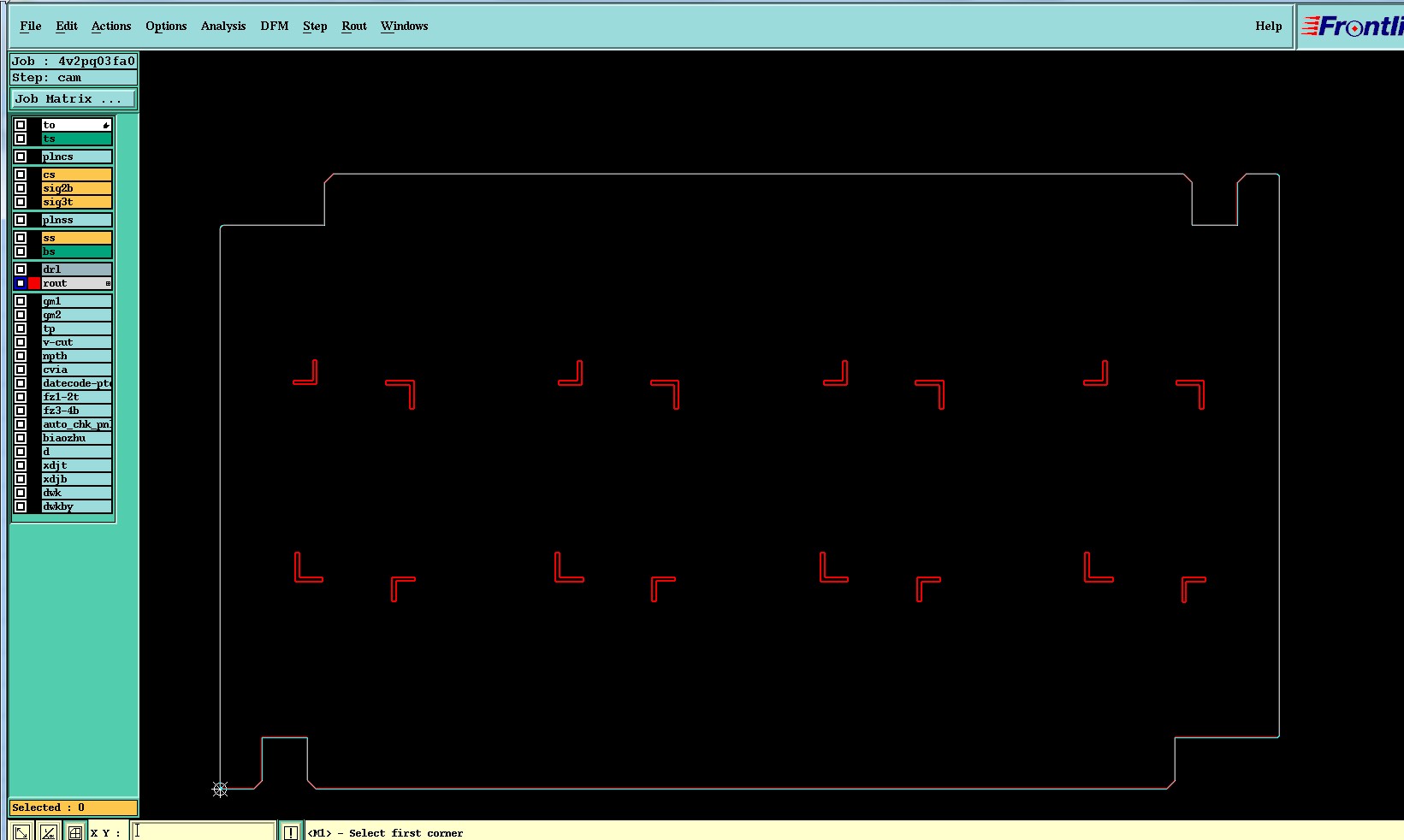Tick the plncs layer checkbox
The image size is (1404, 840).
click(x=21, y=157)
